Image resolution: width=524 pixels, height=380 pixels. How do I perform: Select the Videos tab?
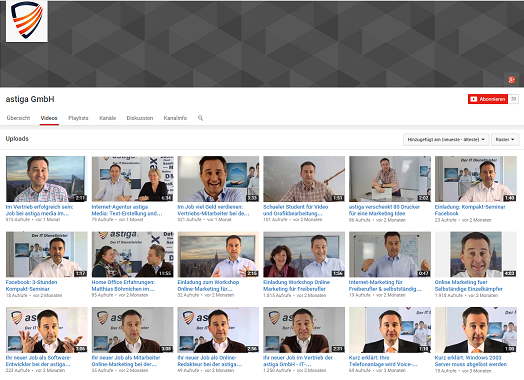coord(49,118)
